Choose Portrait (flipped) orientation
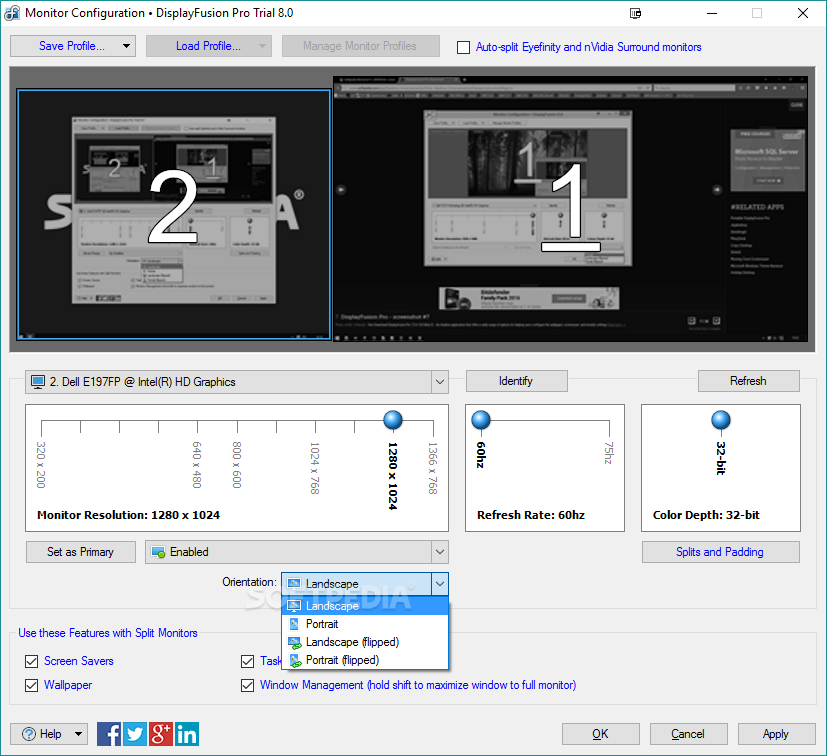The width and height of the screenshot is (827, 756). click(365, 660)
